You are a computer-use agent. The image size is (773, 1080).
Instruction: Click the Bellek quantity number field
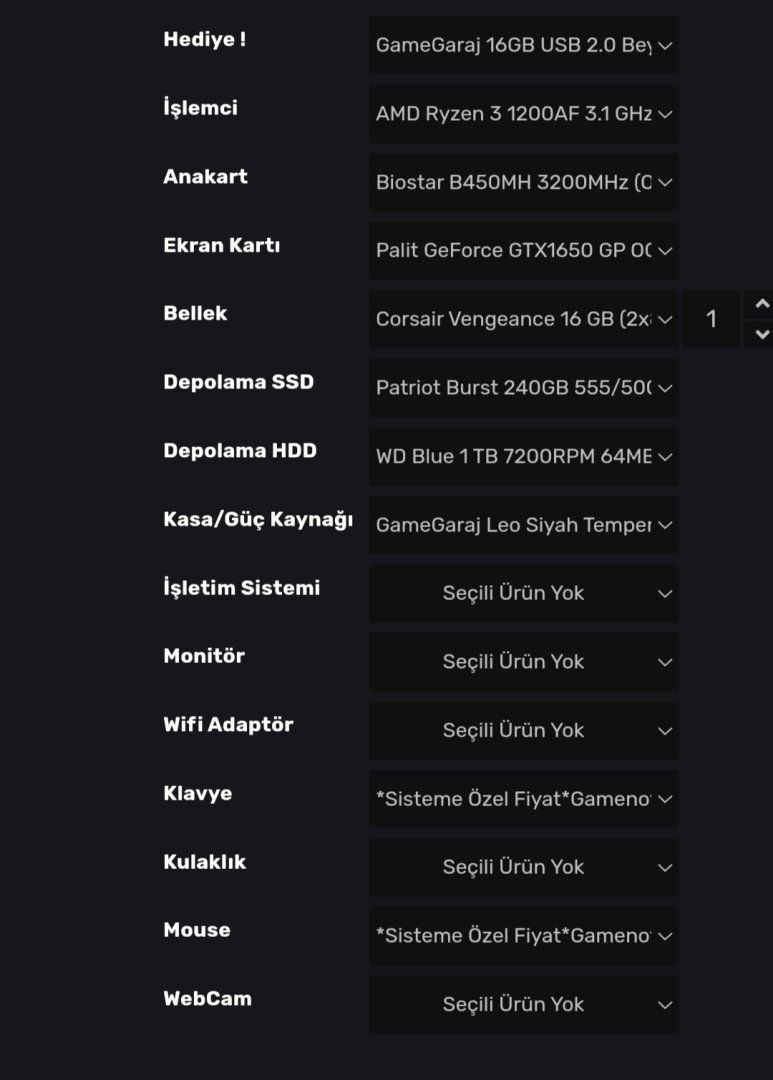click(x=711, y=319)
